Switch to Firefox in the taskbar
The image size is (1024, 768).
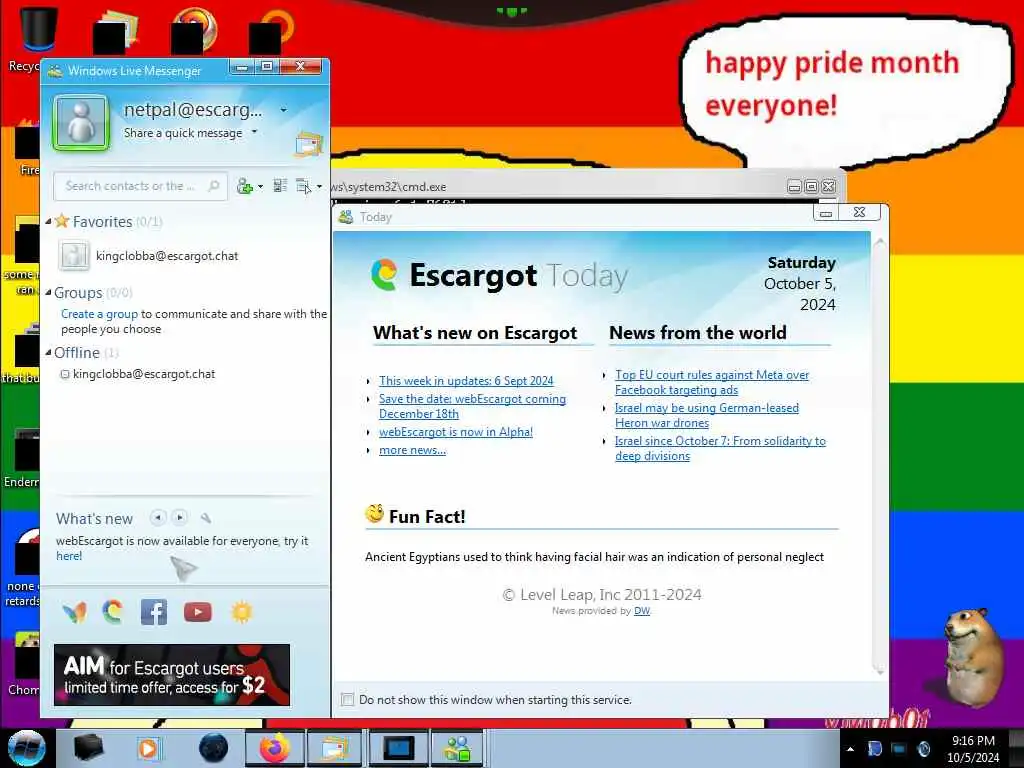pos(274,748)
